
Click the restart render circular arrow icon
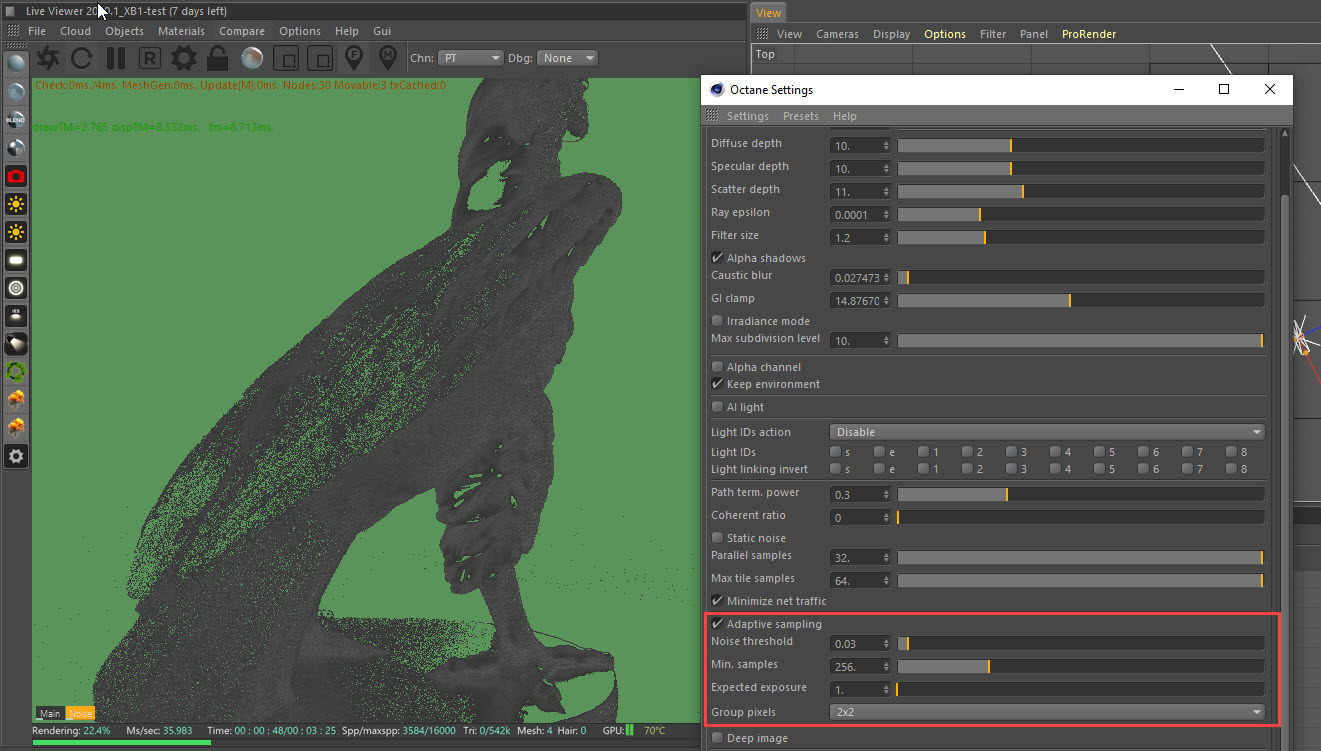click(x=82, y=58)
